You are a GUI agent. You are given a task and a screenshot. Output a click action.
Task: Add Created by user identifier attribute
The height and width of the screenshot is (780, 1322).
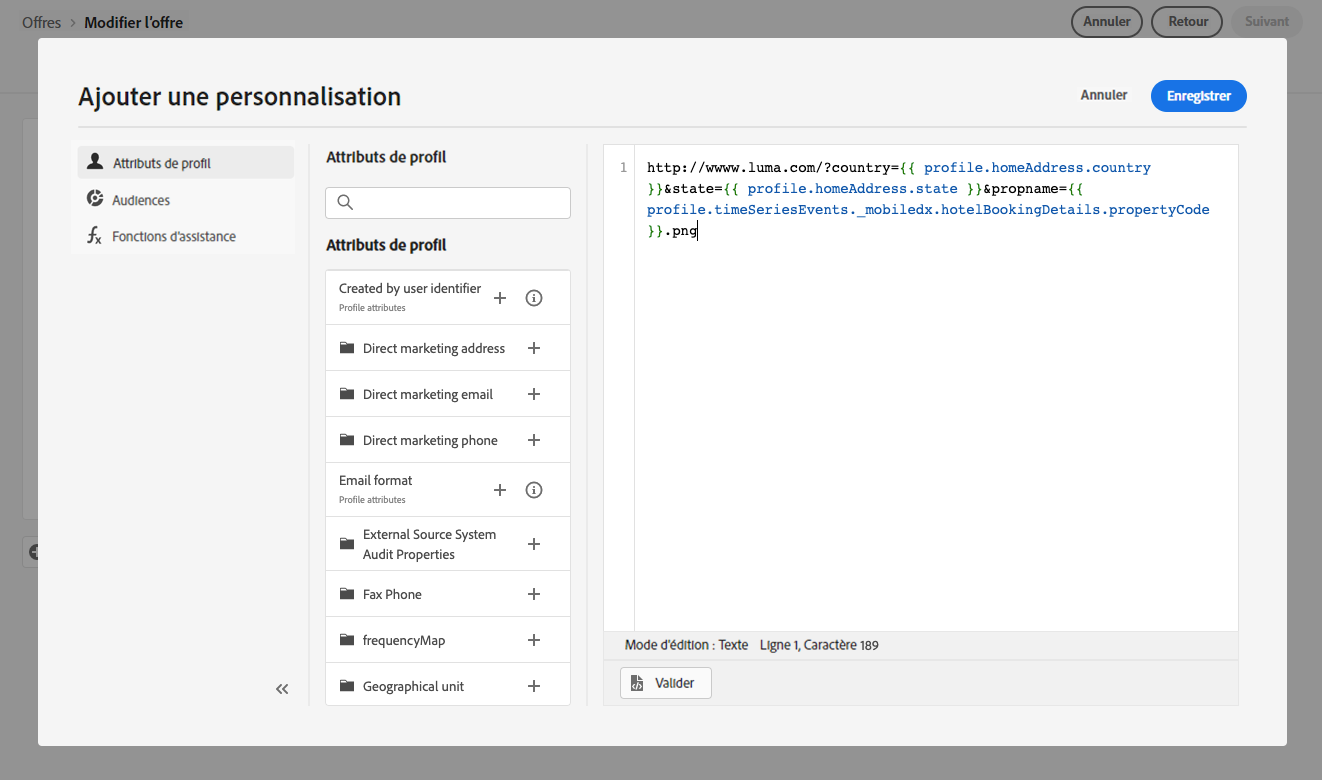click(x=500, y=298)
